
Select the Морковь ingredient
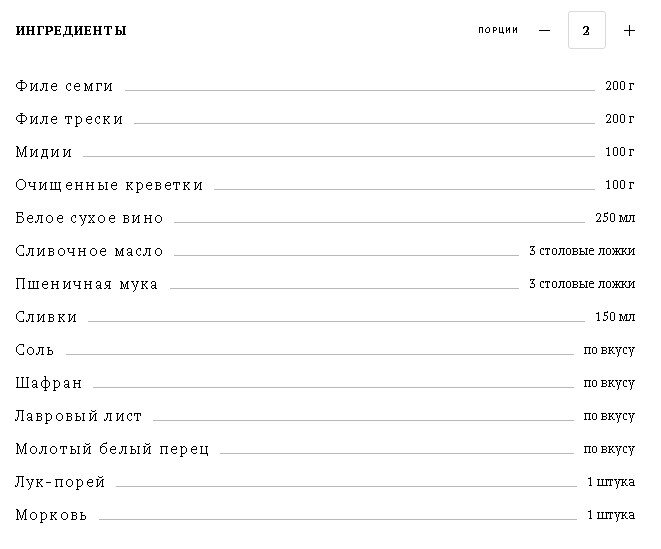point(52,515)
